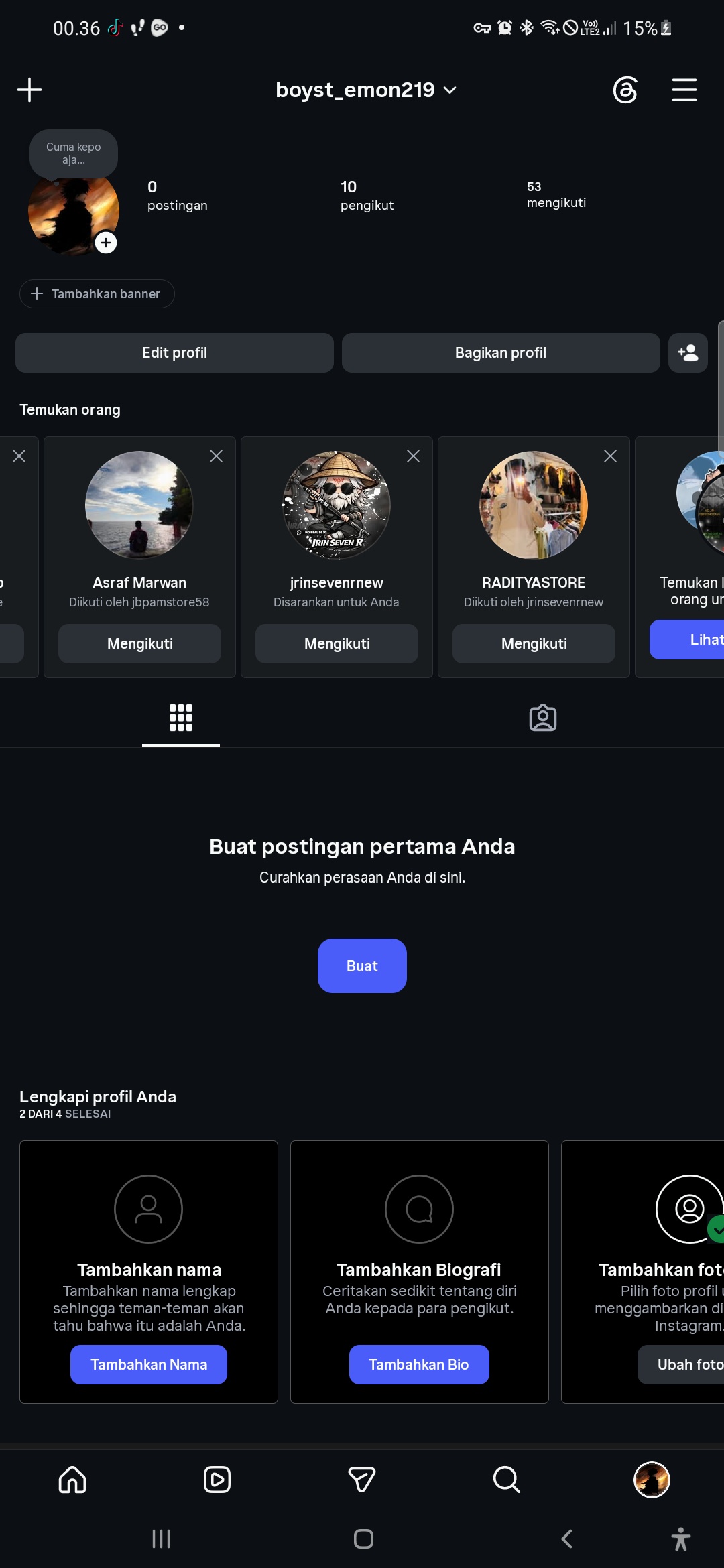Dismiss the RADITYASTORE suggestion card
The image size is (724, 1568).
[610, 456]
